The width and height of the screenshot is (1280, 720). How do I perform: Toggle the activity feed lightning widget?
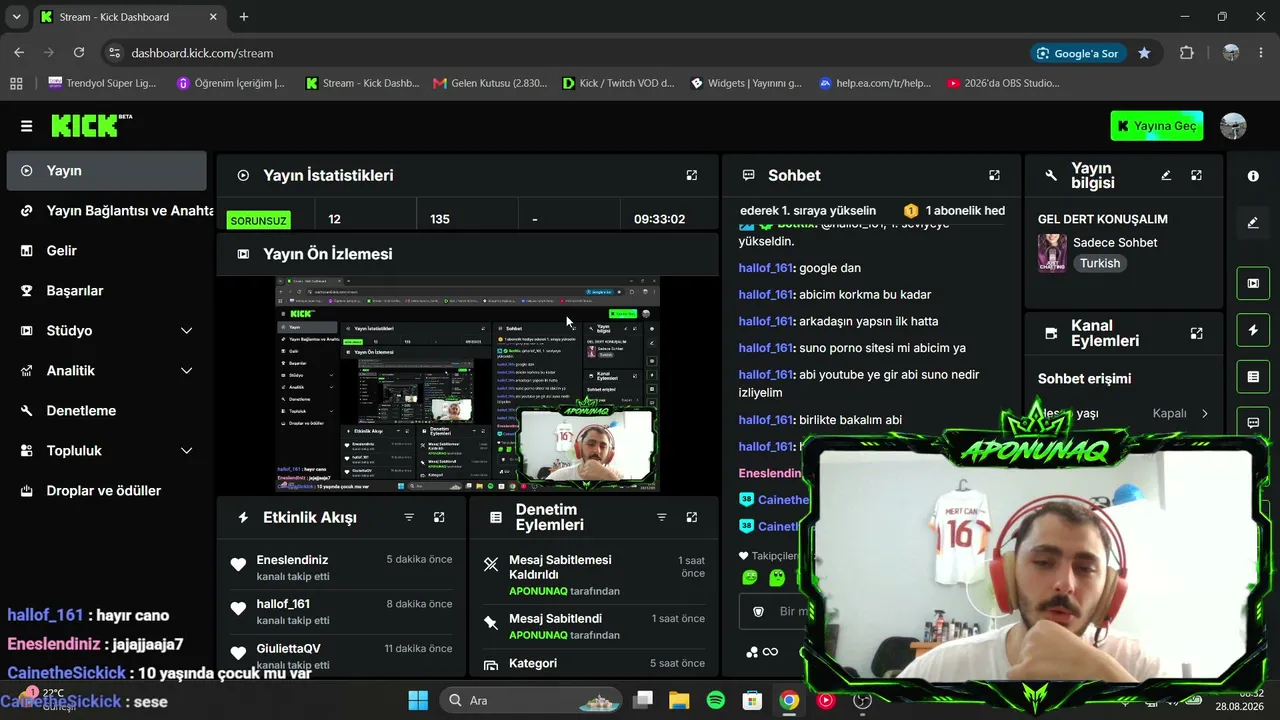1253,330
